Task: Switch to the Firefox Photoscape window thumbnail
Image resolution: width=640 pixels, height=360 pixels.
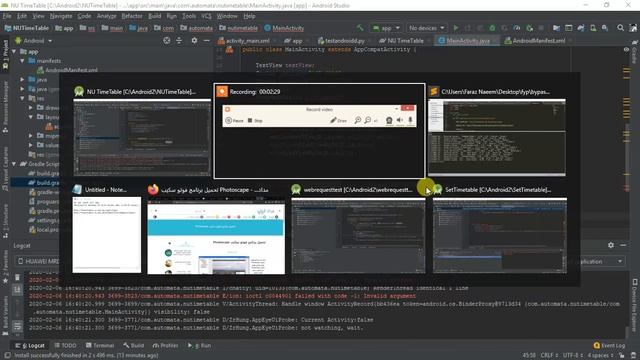Action: (216, 229)
